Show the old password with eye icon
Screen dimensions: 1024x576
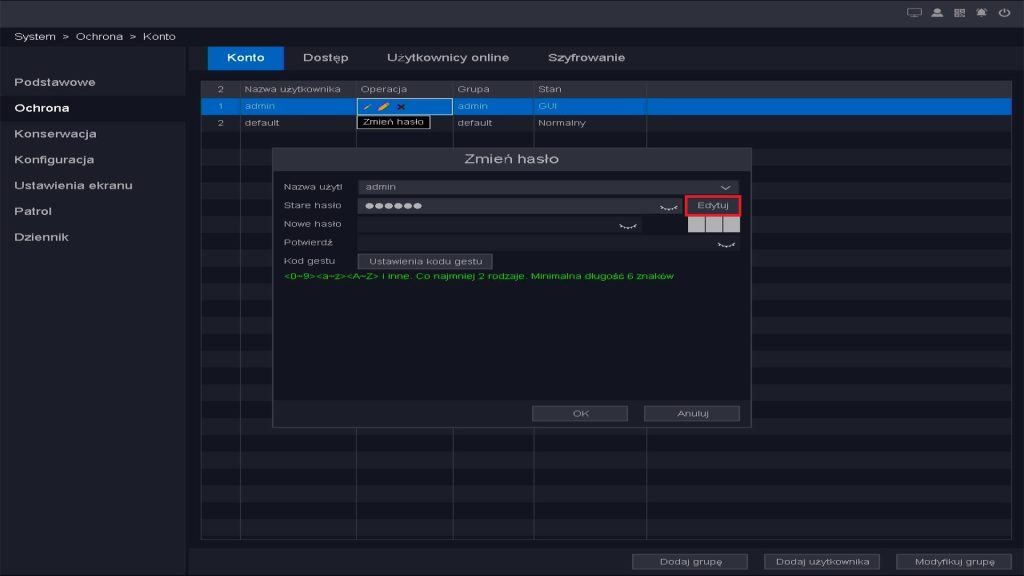pyautogui.click(x=668, y=207)
